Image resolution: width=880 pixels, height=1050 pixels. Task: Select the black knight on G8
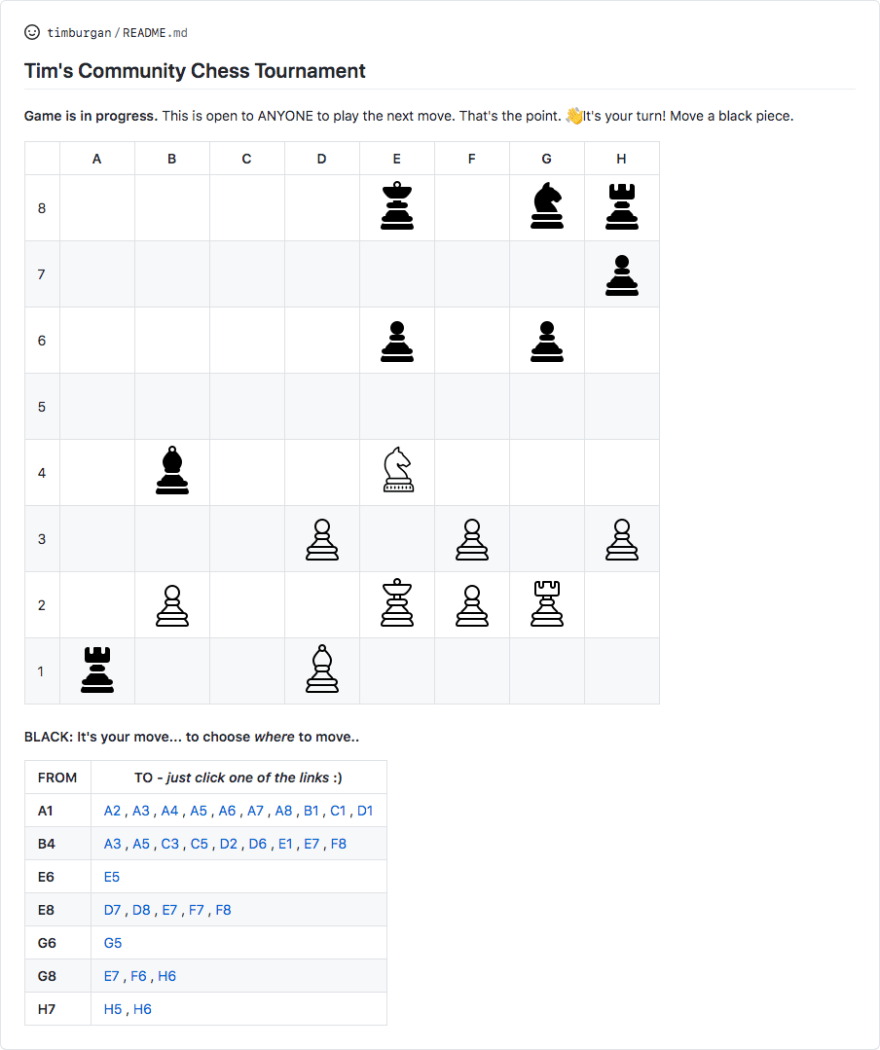[x=547, y=207]
